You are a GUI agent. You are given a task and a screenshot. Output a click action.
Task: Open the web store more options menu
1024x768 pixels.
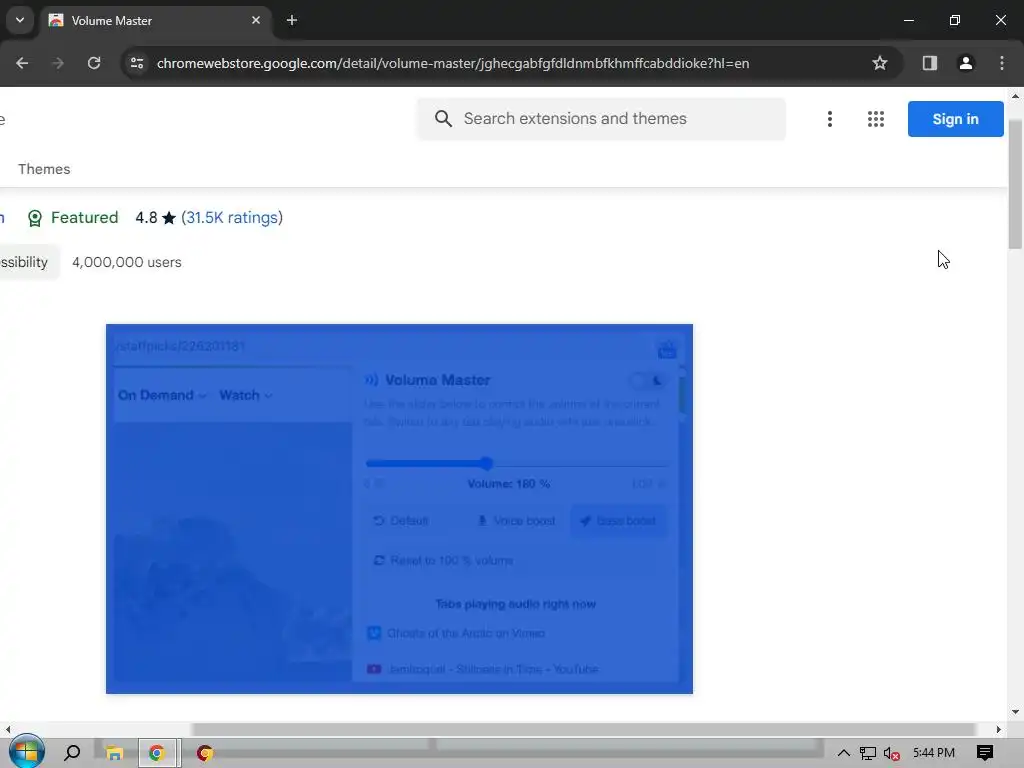point(829,119)
